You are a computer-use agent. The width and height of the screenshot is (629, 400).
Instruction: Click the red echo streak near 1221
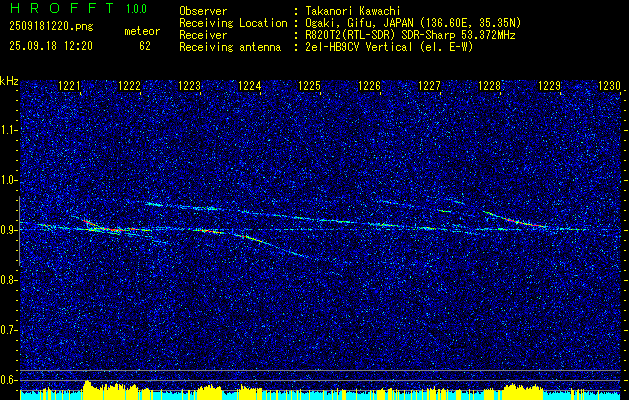click(102, 226)
